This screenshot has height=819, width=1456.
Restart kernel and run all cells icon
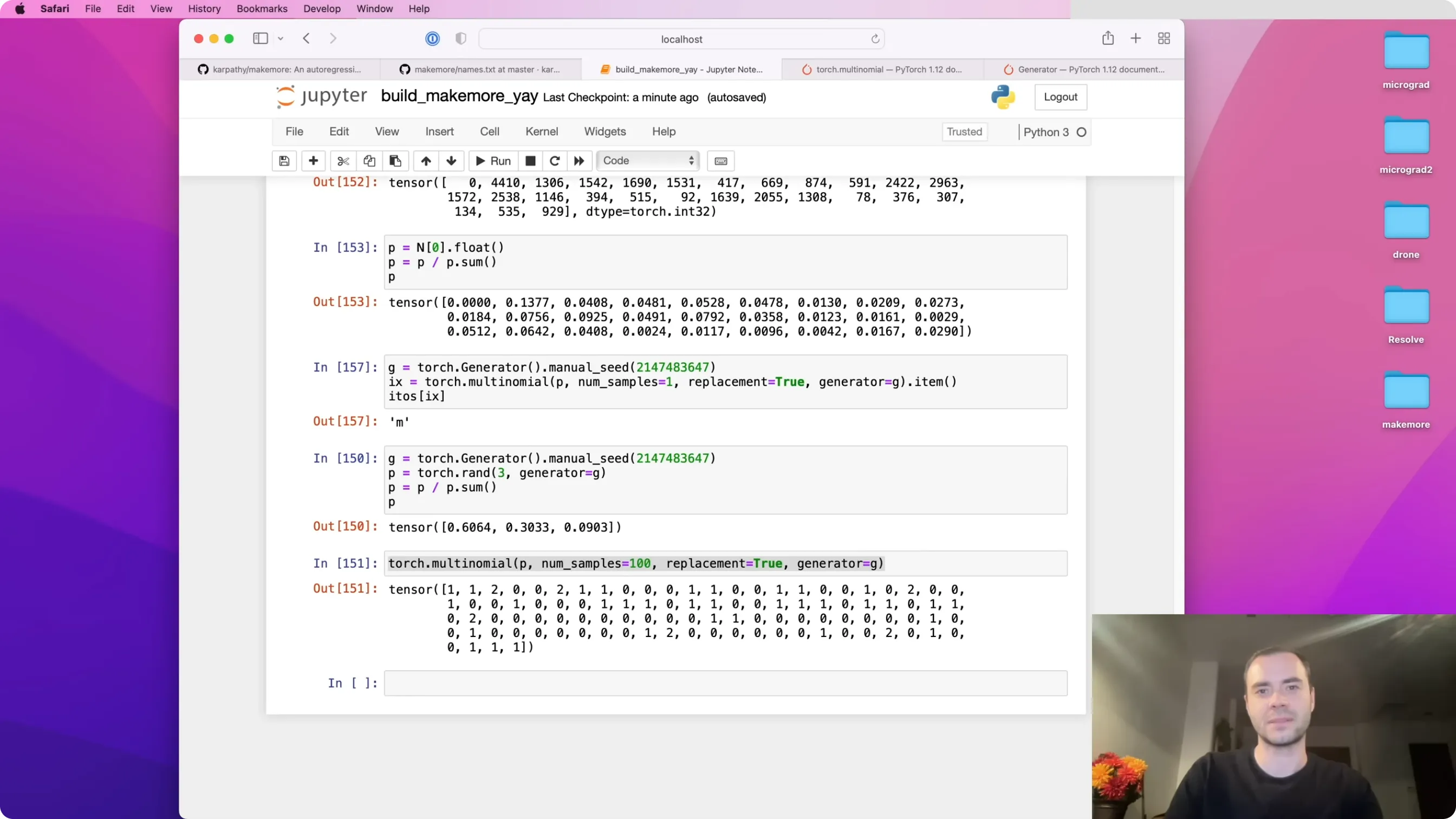pos(580,161)
